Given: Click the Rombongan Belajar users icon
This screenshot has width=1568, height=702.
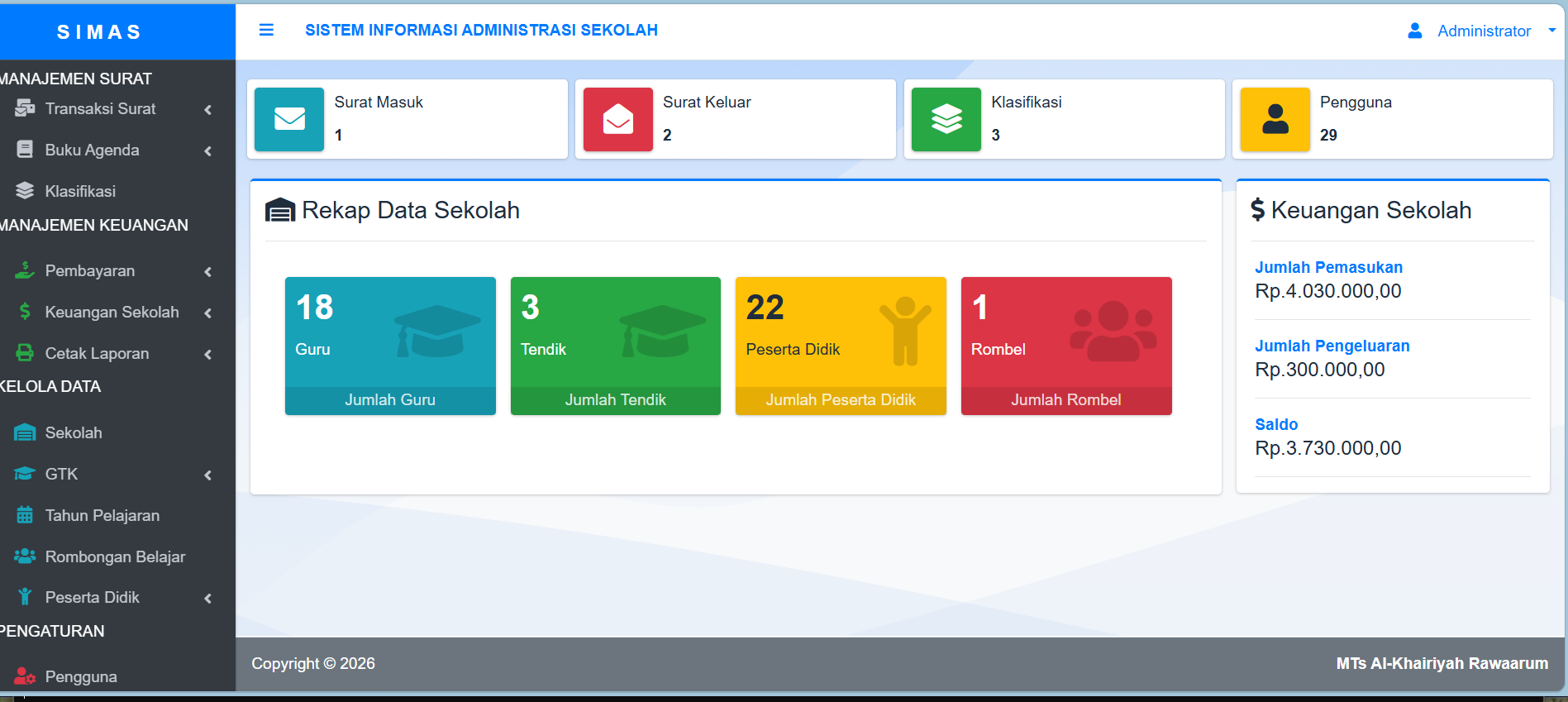Looking at the screenshot, I should pos(25,556).
